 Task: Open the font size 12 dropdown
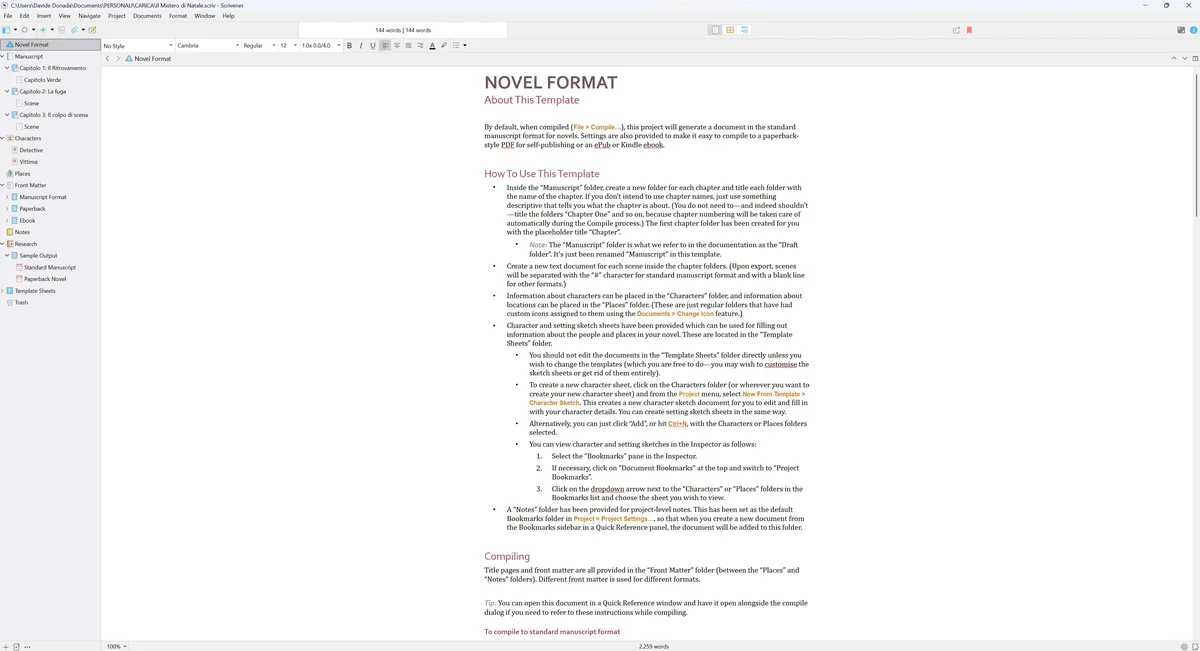[288, 45]
